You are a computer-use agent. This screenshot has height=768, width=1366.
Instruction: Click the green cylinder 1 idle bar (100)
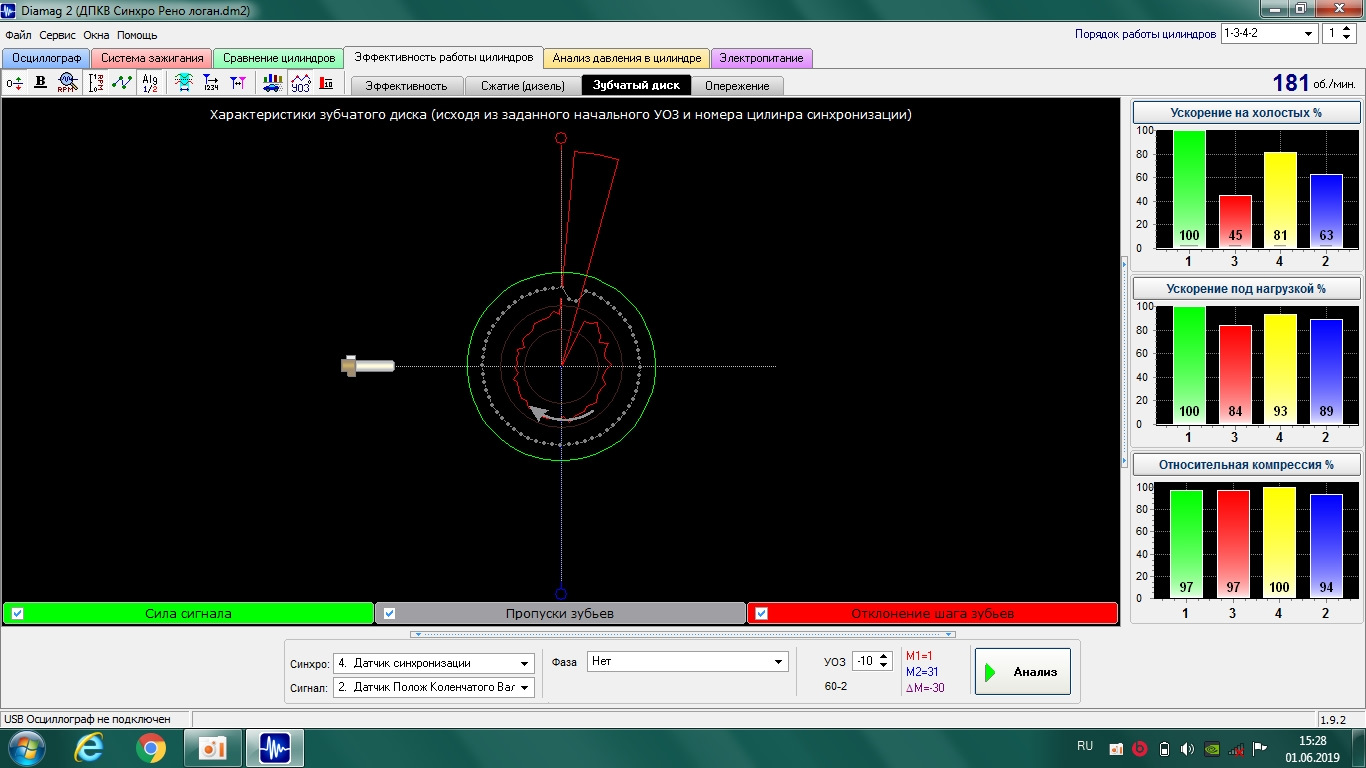(x=1189, y=189)
